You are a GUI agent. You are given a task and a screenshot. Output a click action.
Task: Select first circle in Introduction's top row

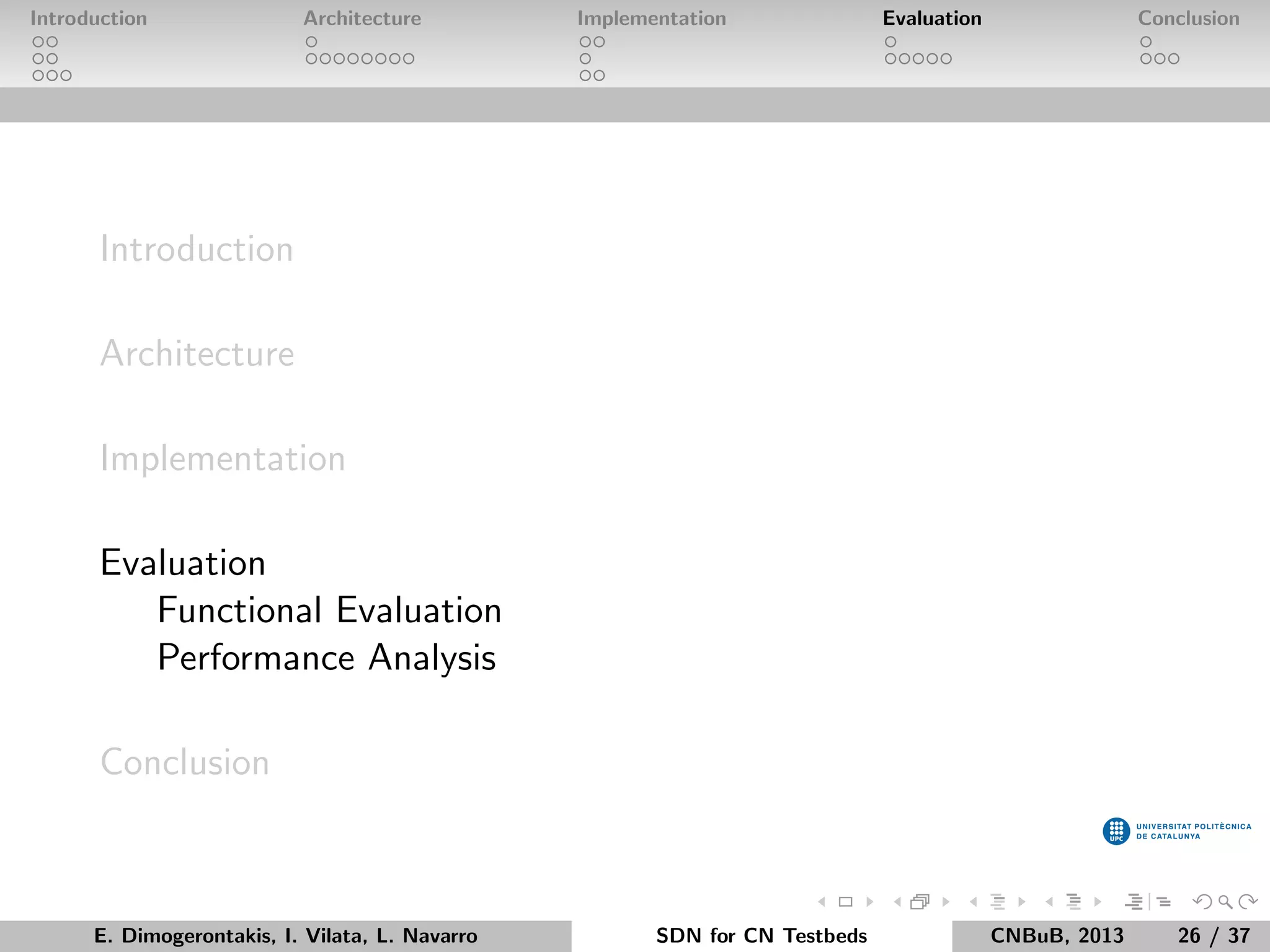pyautogui.click(x=38, y=42)
